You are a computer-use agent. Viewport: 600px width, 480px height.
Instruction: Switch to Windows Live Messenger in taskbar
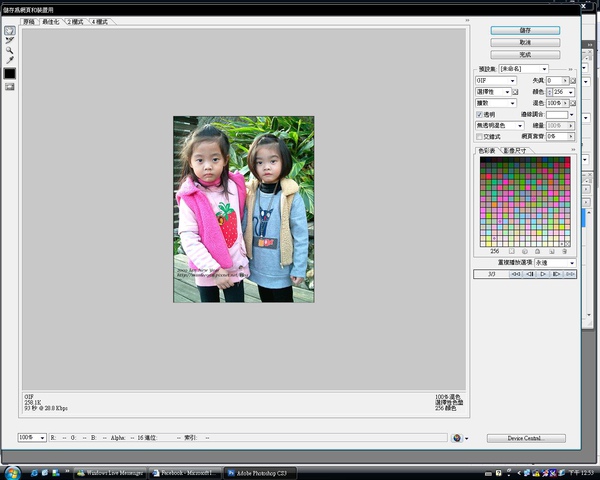click(x=110, y=473)
